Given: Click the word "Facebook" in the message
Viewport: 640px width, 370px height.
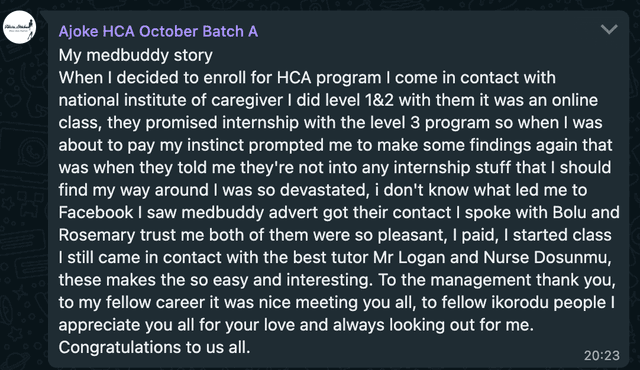Looking at the screenshot, I should click(x=96, y=213).
